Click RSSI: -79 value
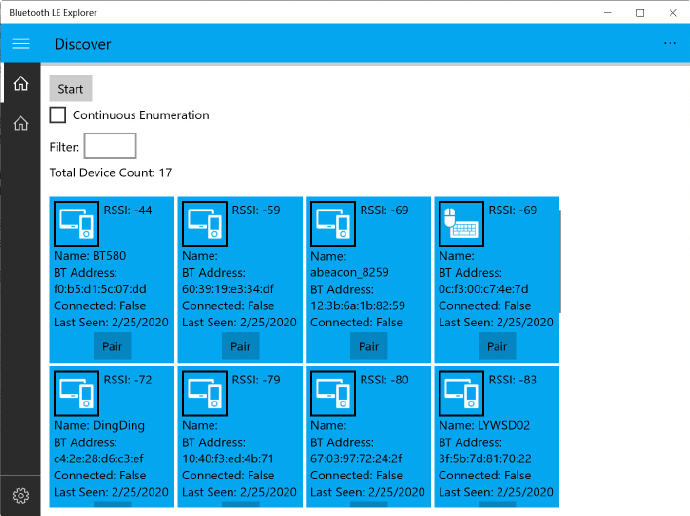690x516 pixels. coord(256,380)
